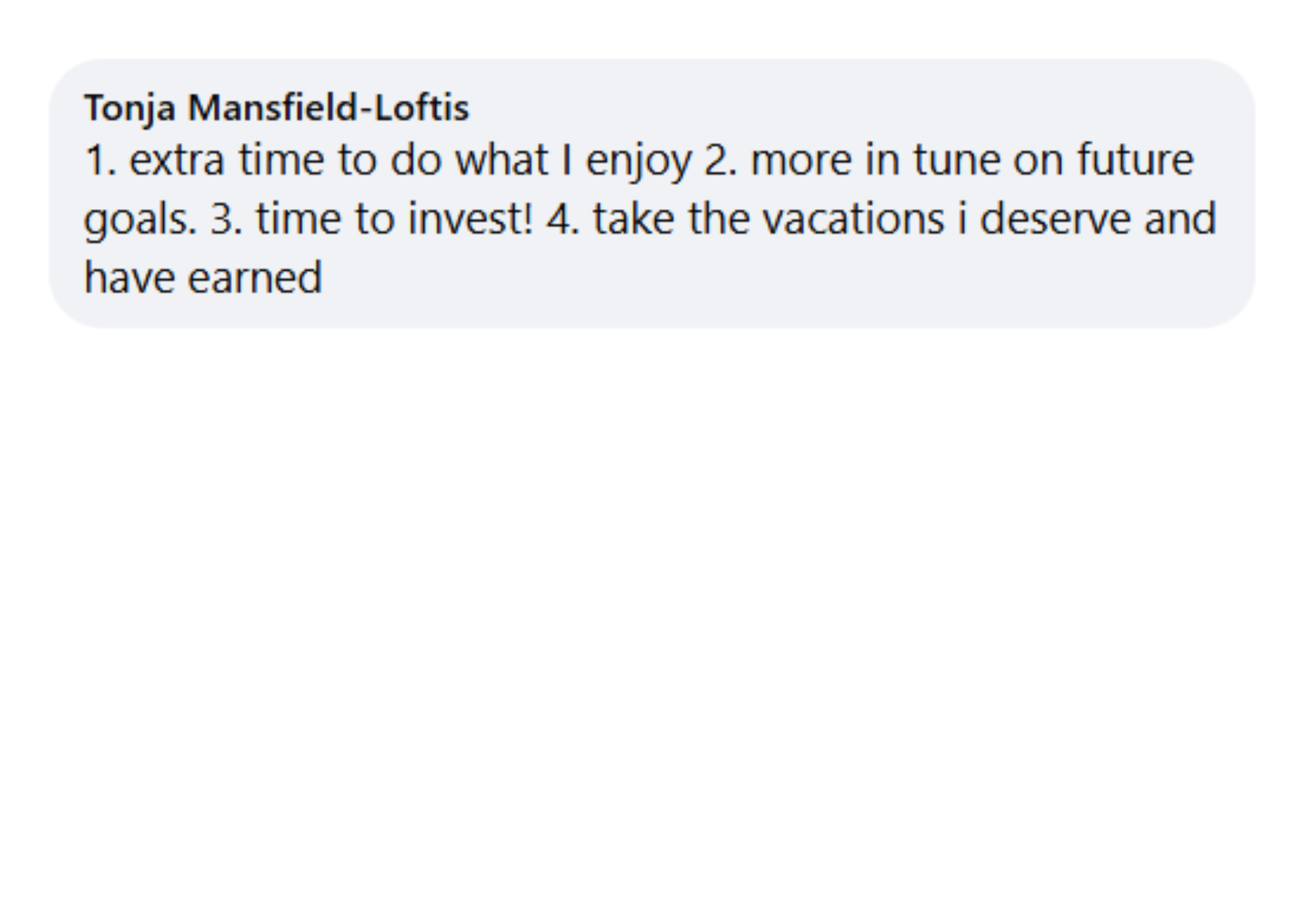This screenshot has width=1307, height=924.
Task: Click the text "take the vacations"
Action: [769, 218]
